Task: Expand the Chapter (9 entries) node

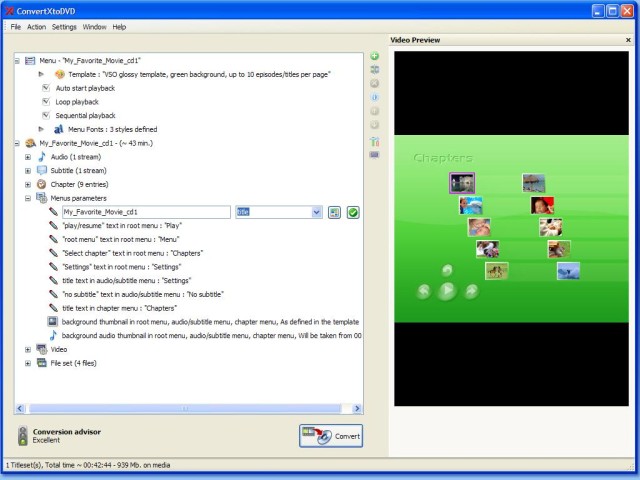Action: coord(28,184)
